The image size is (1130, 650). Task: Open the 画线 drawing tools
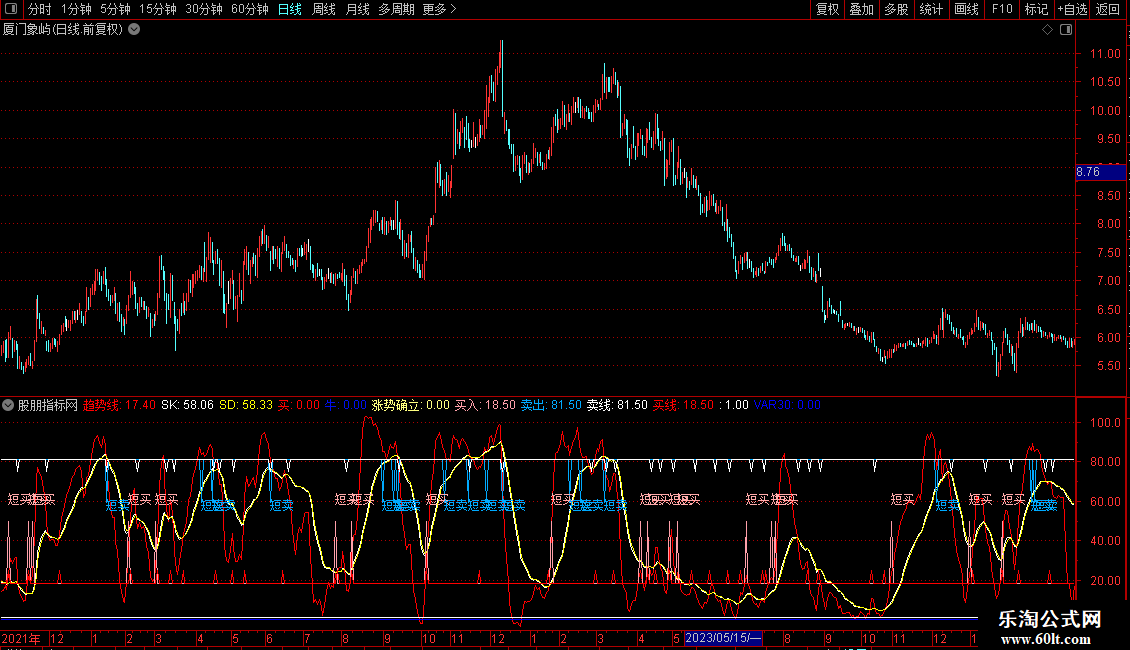pos(966,10)
